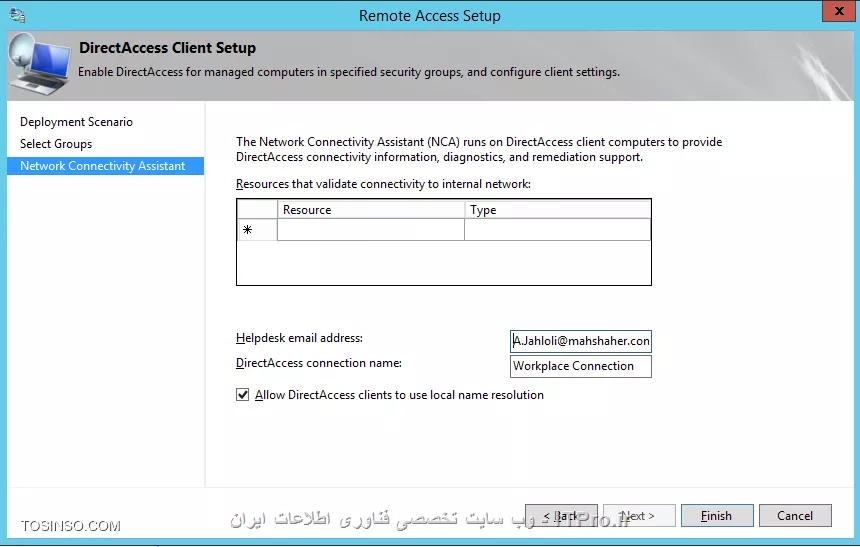Click the DirectAccess connection name field

581,366
